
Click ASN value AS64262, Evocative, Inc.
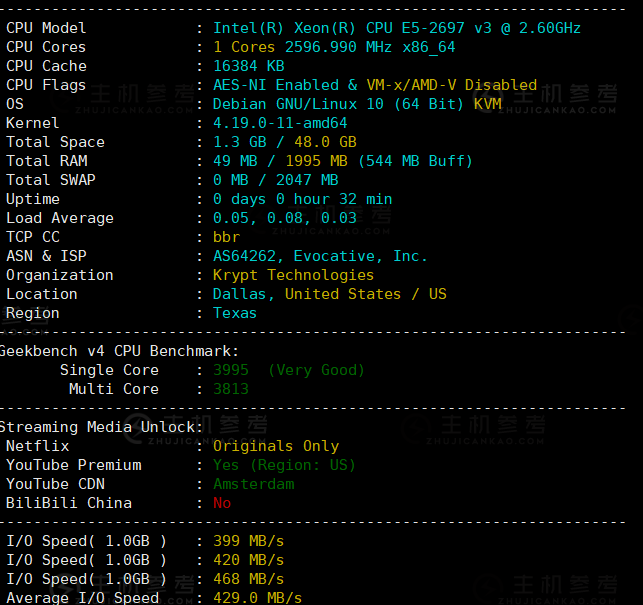(x=320, y=256)
